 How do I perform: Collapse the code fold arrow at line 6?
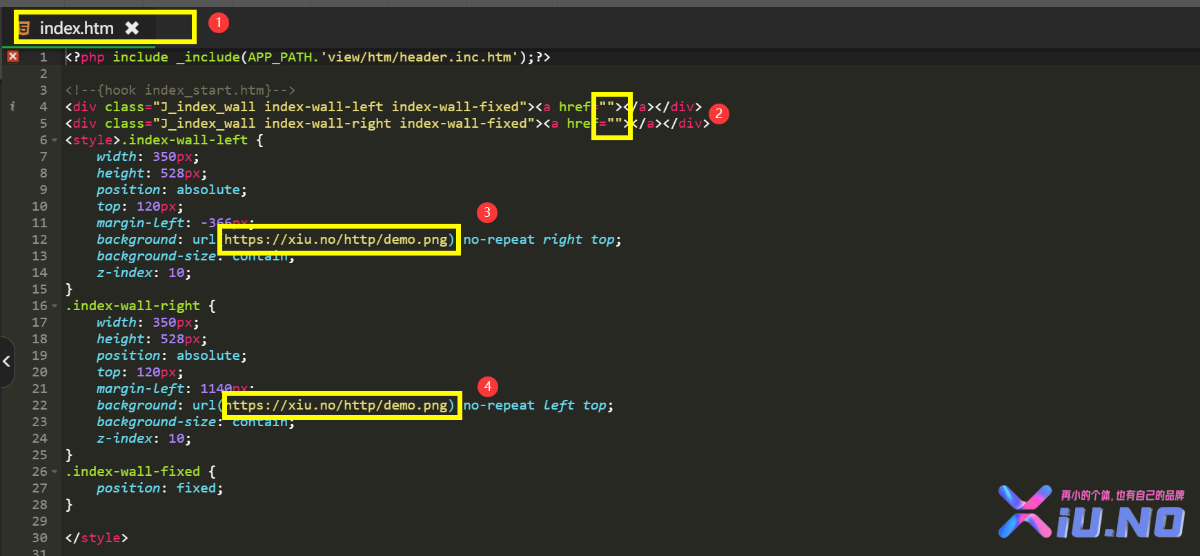tap(55, 140)
